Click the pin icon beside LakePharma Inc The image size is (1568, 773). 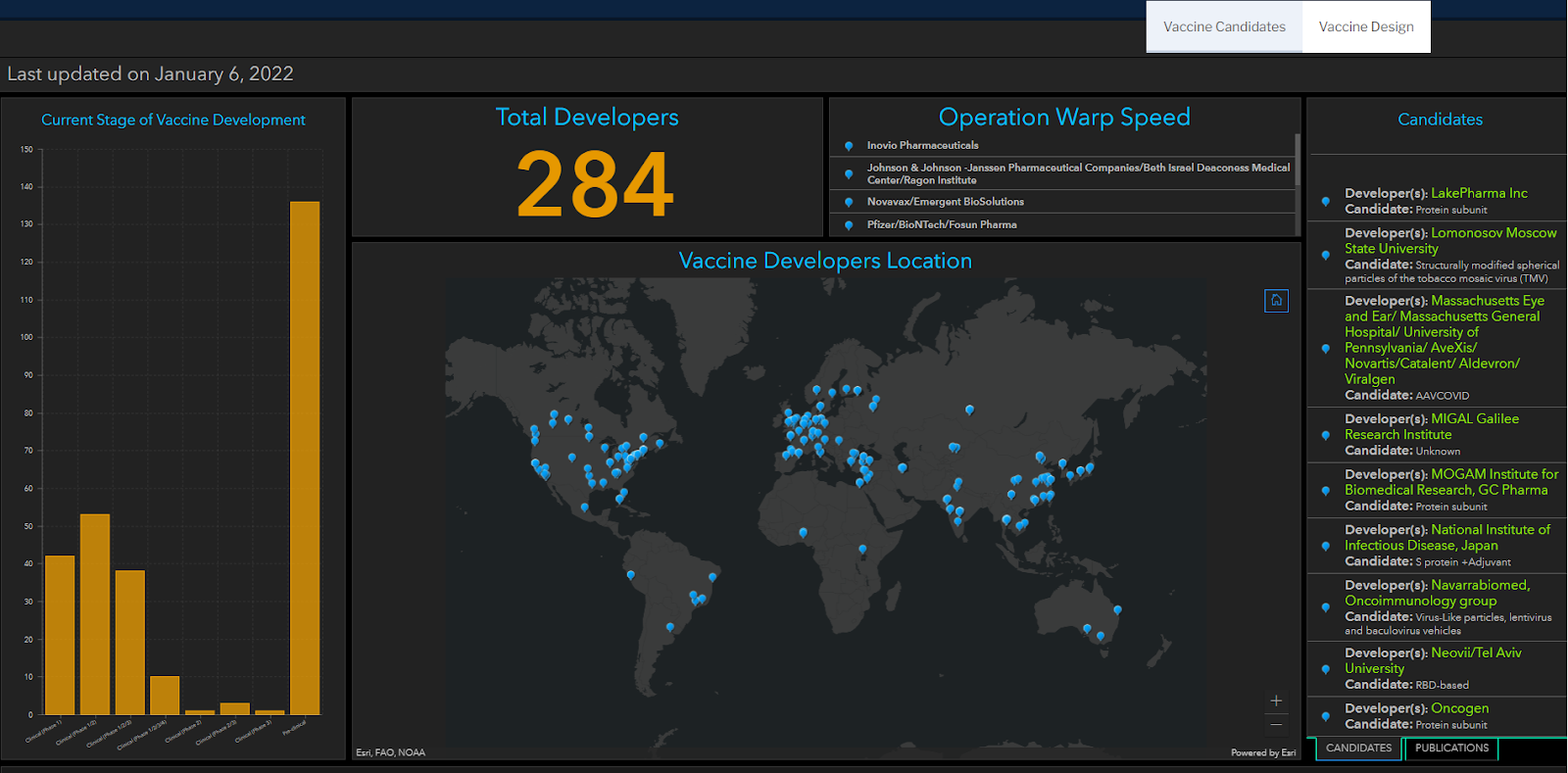[x=1326, y=202]
